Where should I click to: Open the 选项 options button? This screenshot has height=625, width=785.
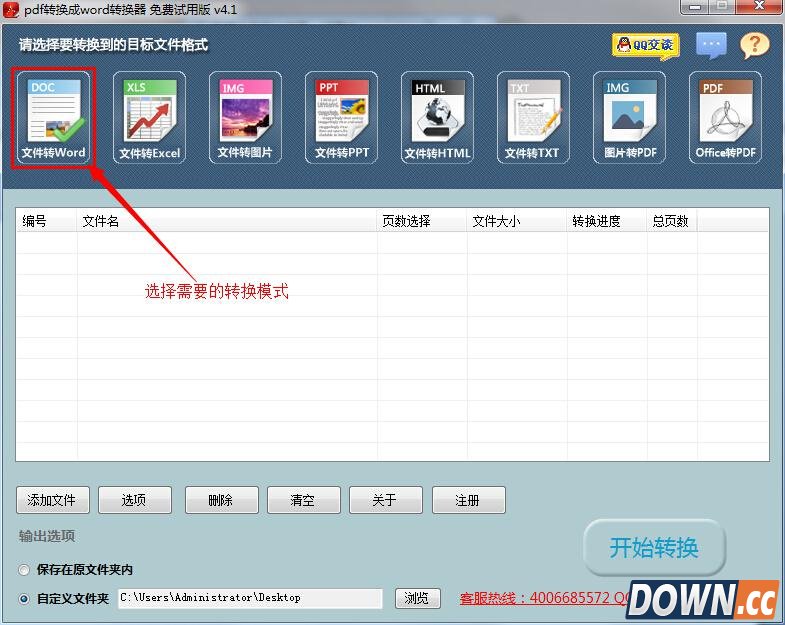(135, 500)
